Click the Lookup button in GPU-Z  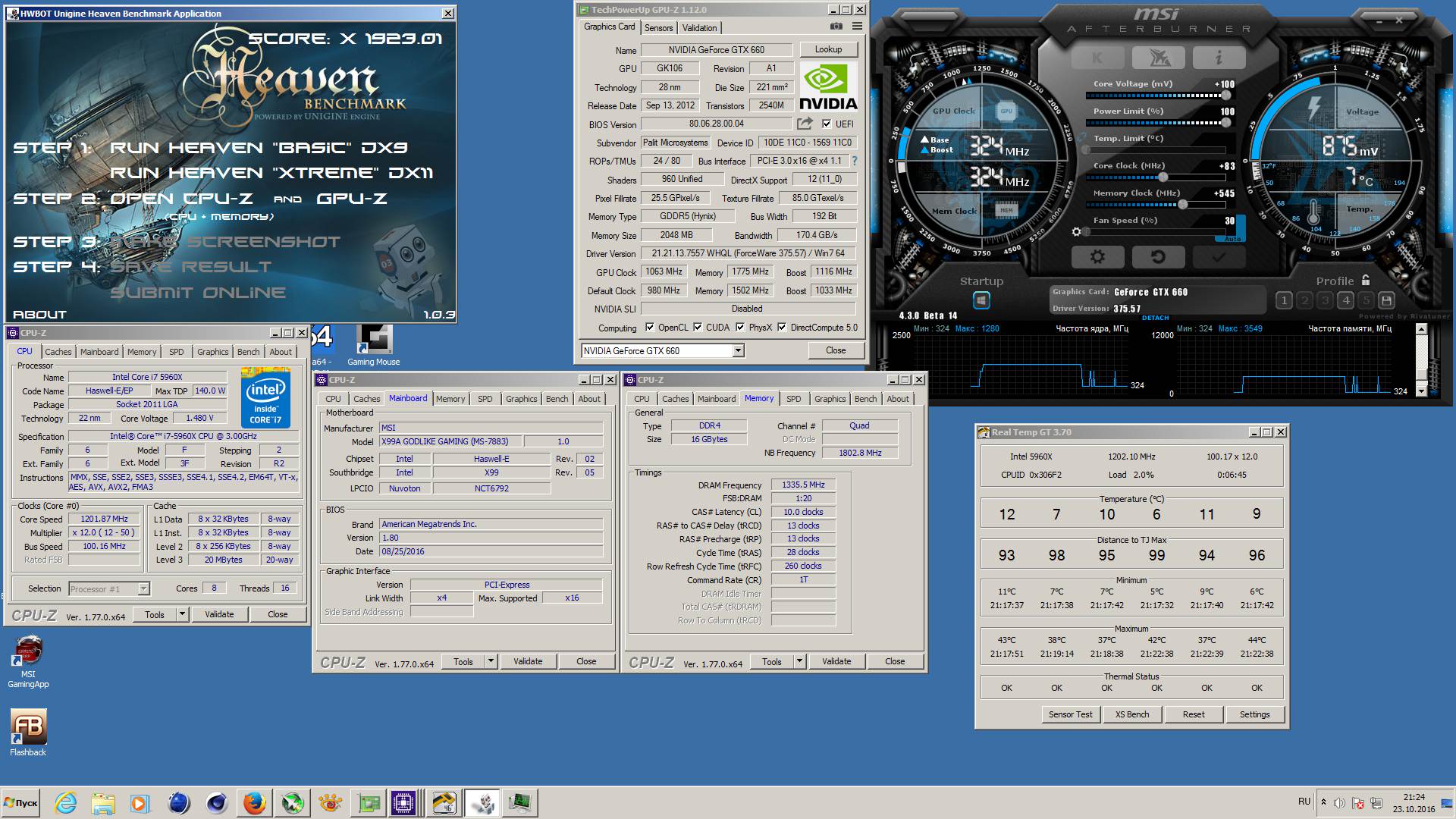[828, 49]
